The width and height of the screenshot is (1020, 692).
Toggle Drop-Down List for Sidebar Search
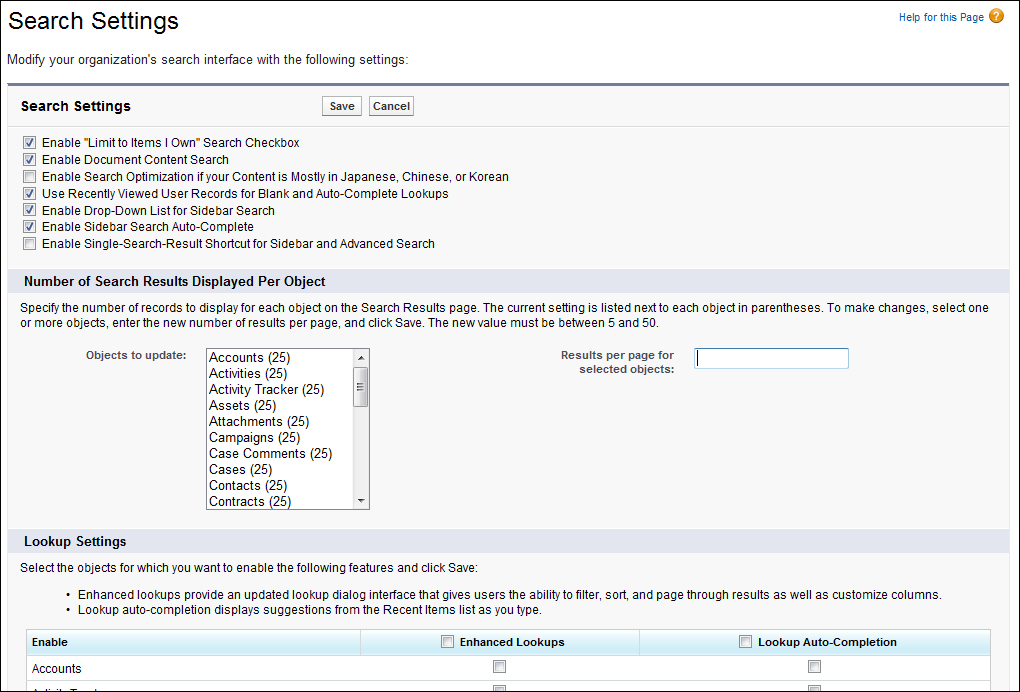(x=30, y=211)
